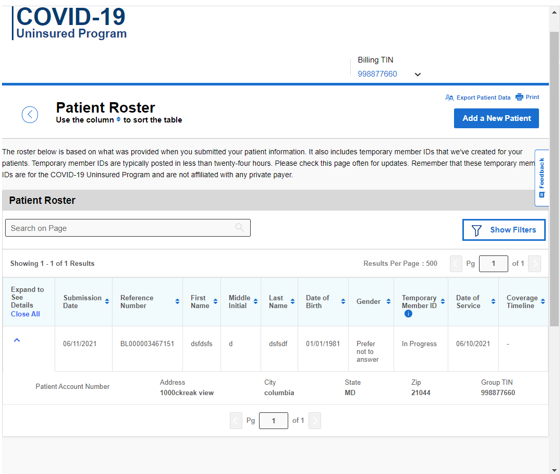560x474 pixels.
Task: Click top pagination next page arrow
Action: pos(534,264)
